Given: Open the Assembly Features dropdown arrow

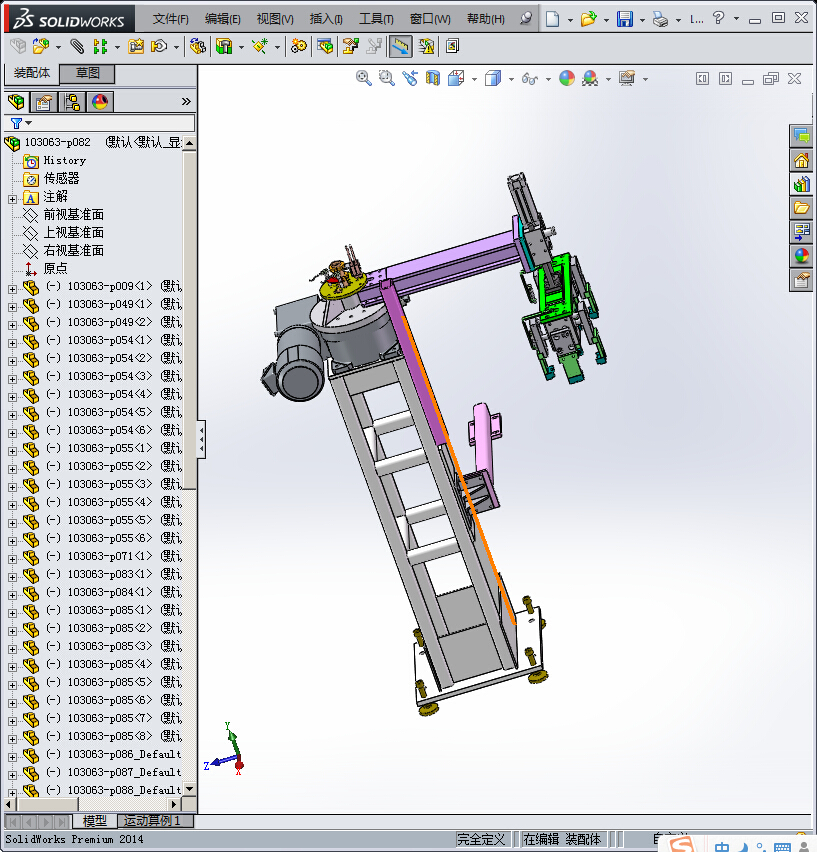Looking at the screenshot, I should [241, 47].
